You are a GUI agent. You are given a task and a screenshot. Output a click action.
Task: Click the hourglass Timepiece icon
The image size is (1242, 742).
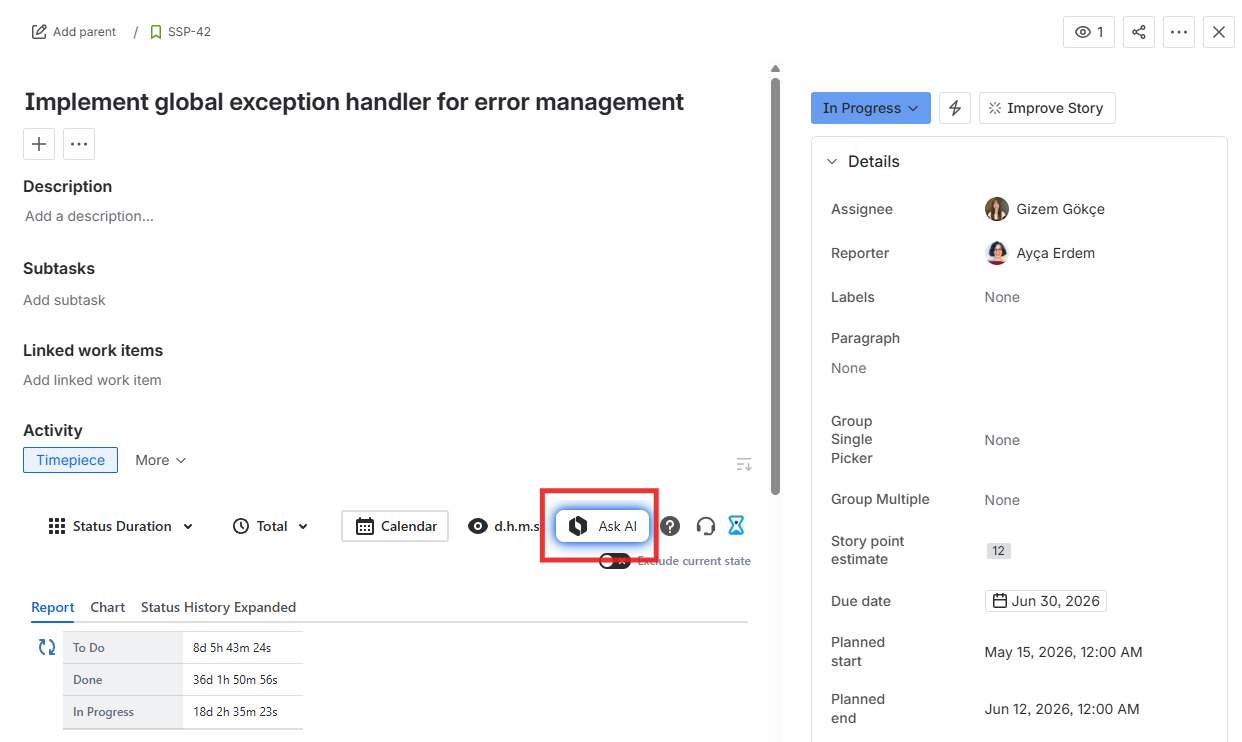pos(736,525)
